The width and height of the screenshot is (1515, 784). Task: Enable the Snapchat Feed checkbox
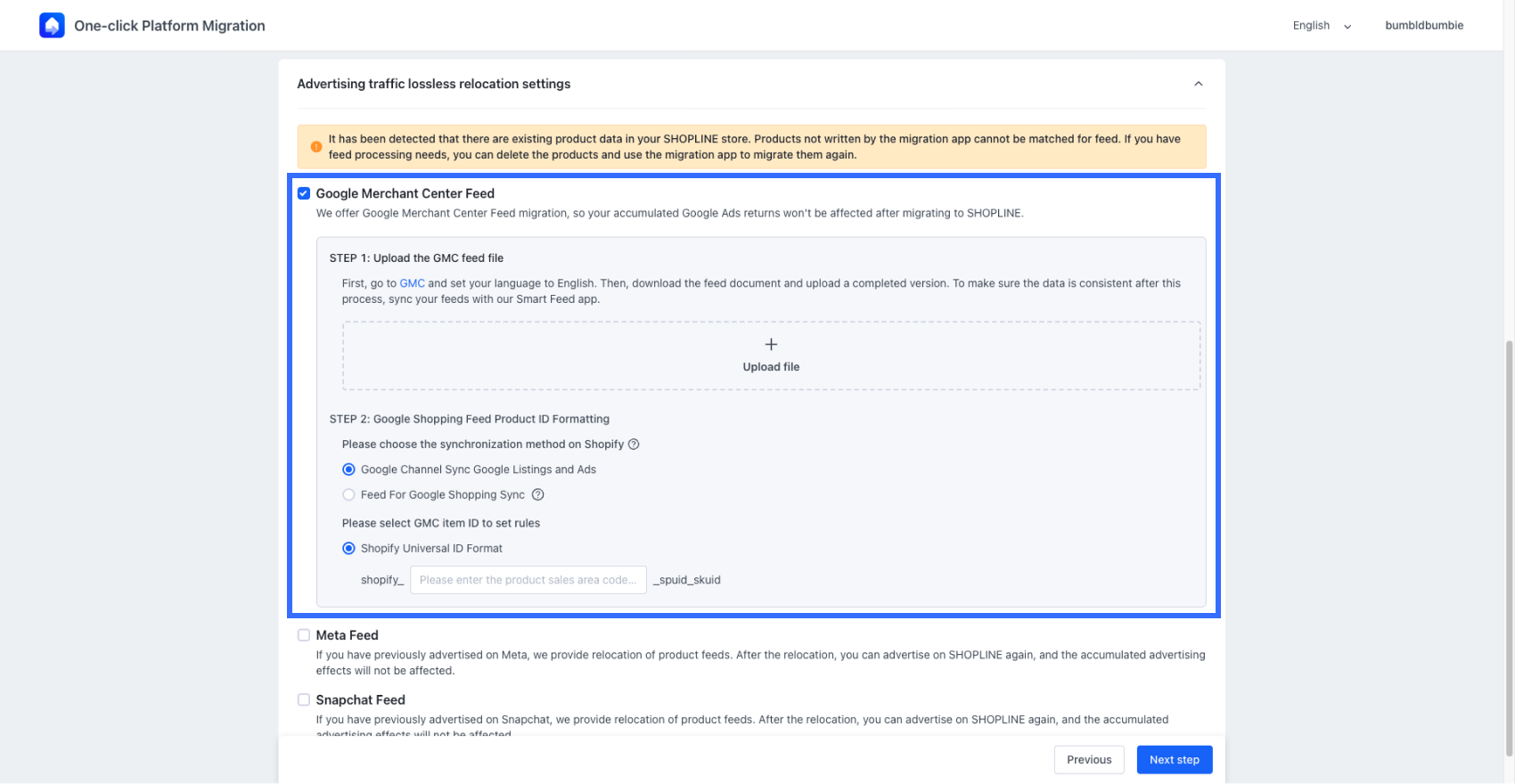tap(304, 700)
